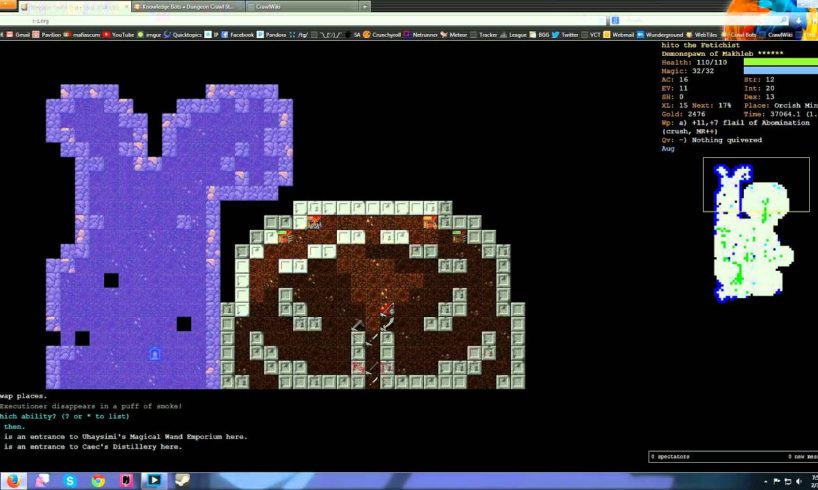Click the blue shop entrance tile

click(x=154, y=354)
